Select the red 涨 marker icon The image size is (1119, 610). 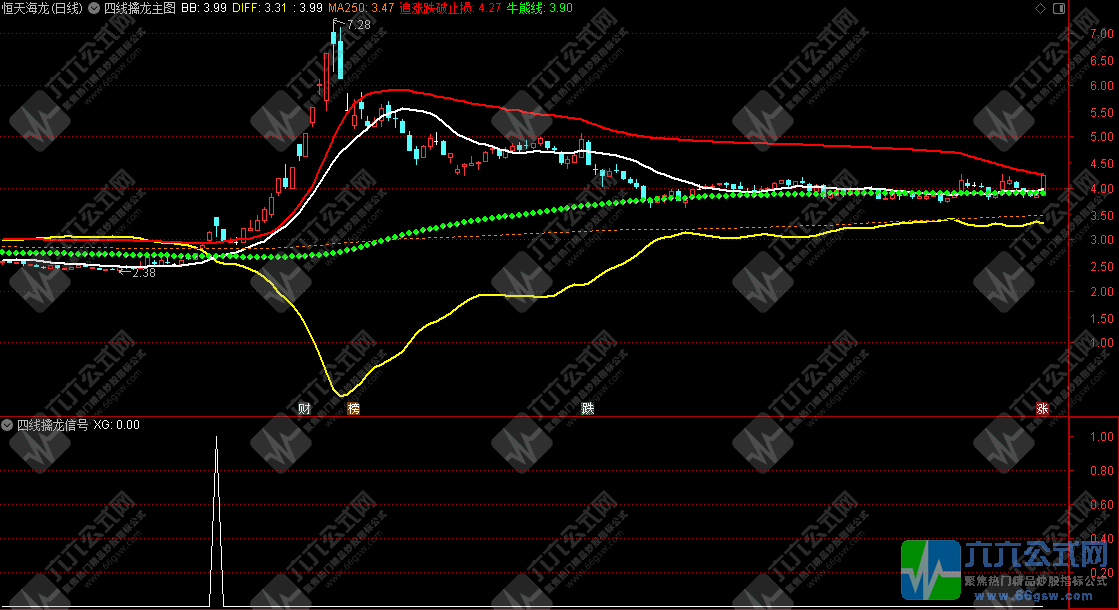coord(1042,408)
